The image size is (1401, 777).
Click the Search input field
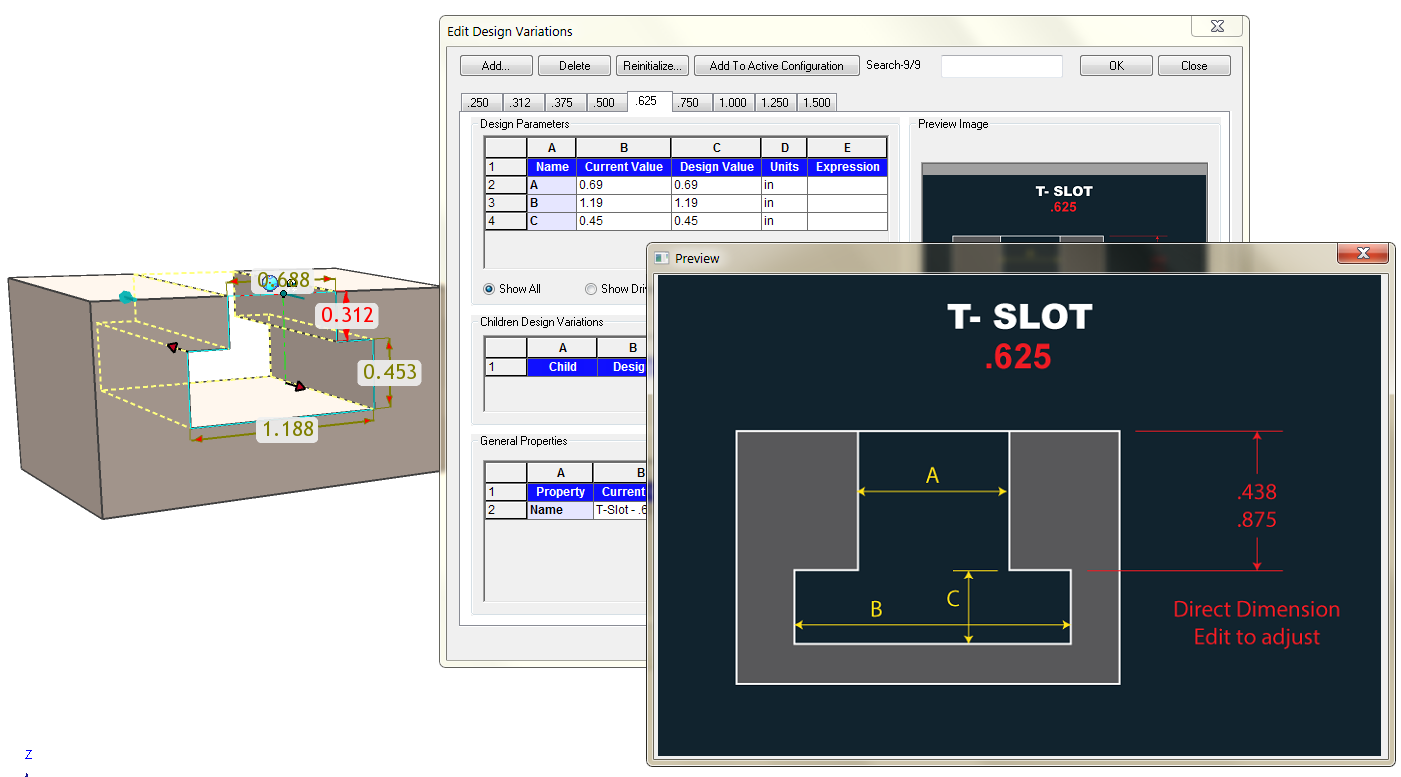[x=1001, y=66]
